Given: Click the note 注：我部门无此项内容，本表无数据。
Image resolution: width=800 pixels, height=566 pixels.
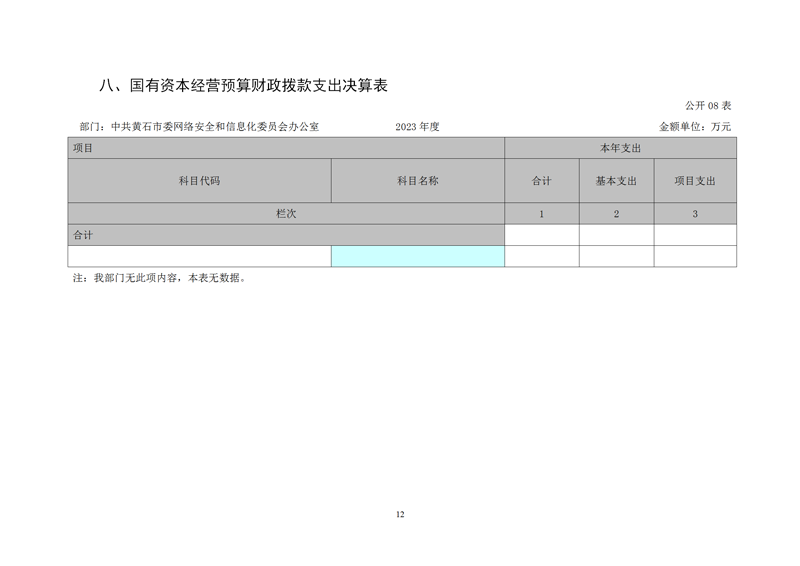Looking at the screenshot, I should tap(160, 278).
